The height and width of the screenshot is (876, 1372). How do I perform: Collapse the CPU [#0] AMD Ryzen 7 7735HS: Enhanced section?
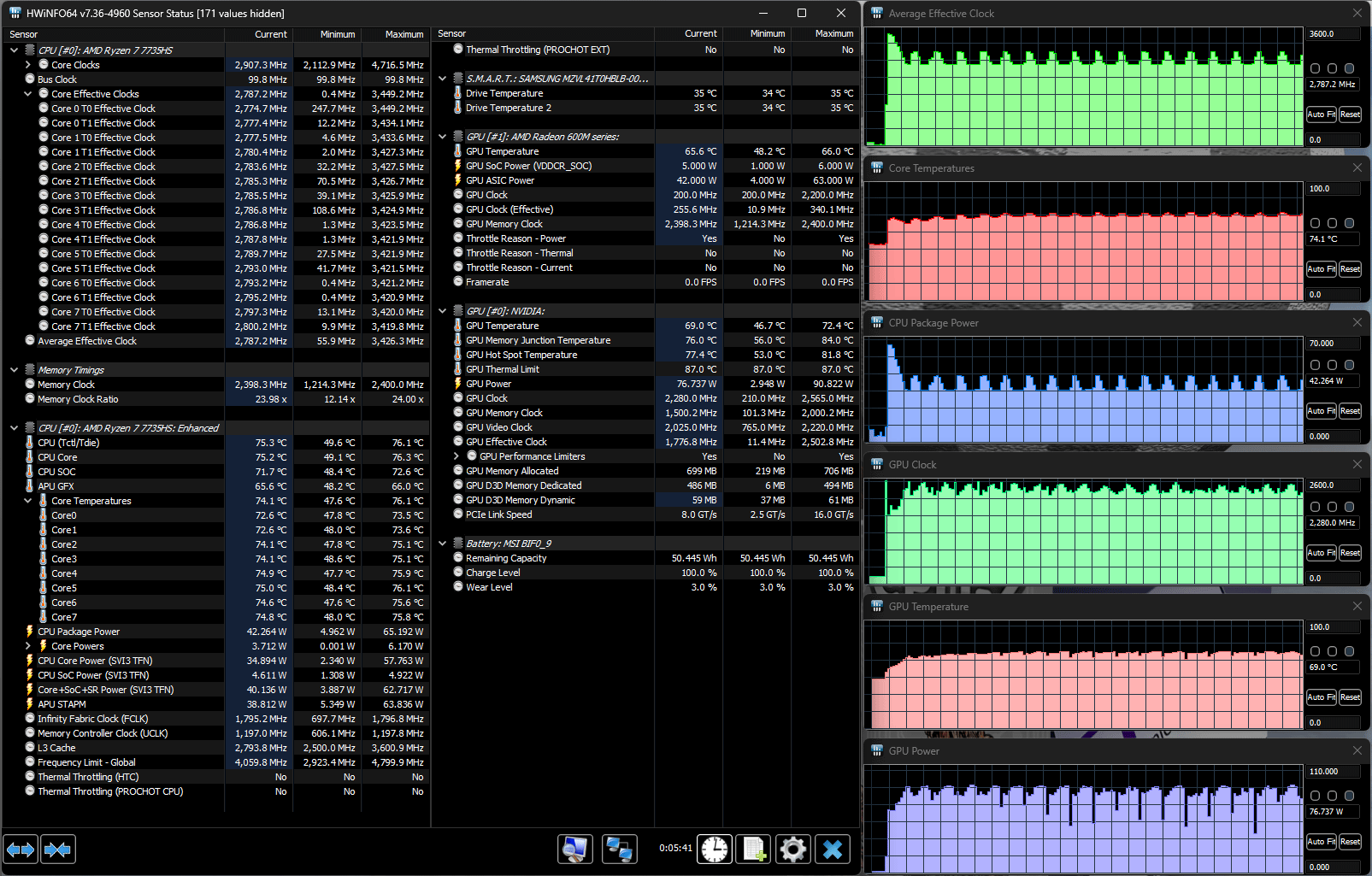pos(14,428)
